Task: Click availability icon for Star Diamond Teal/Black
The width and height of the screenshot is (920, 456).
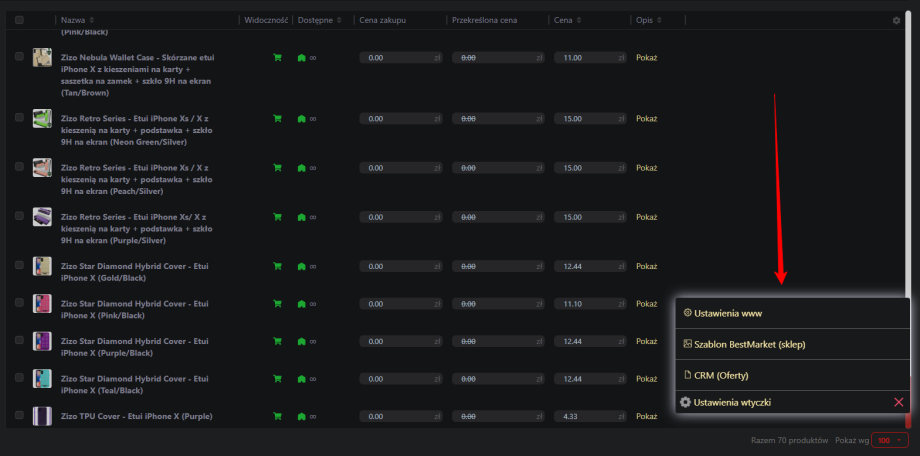Action: tap(301, 378)
